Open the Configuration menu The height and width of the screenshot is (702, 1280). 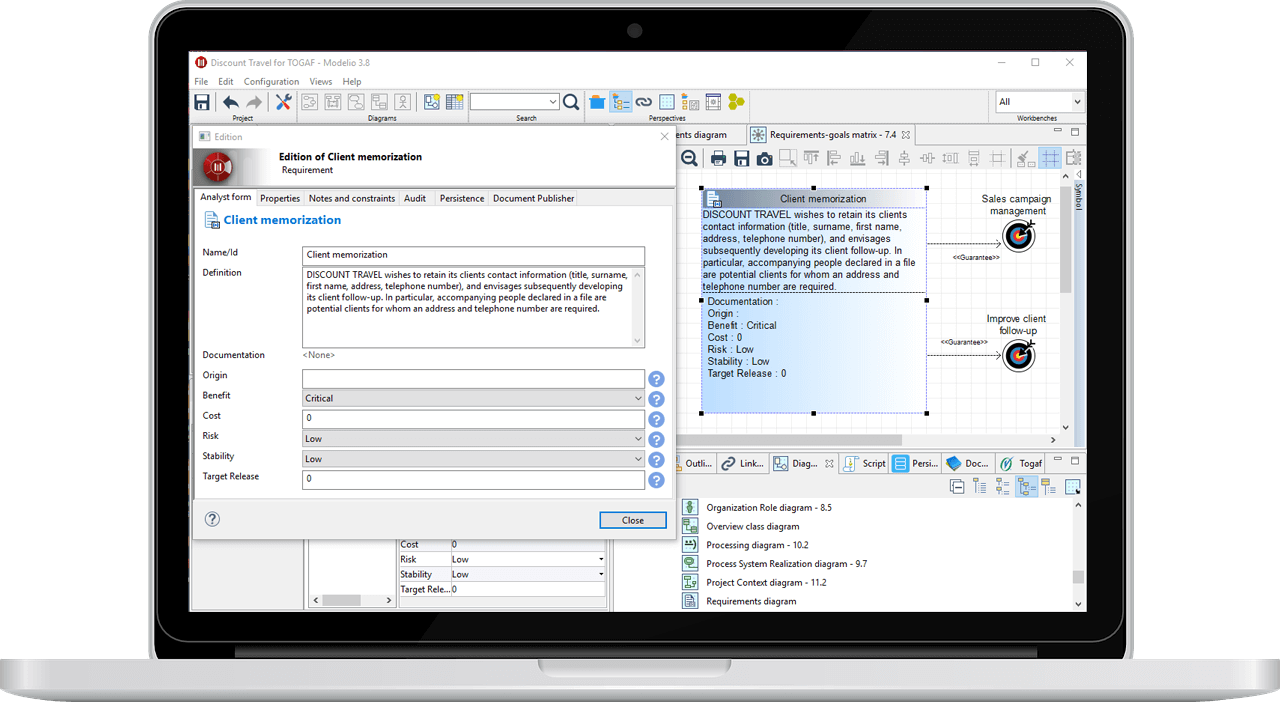coord(271,82)
